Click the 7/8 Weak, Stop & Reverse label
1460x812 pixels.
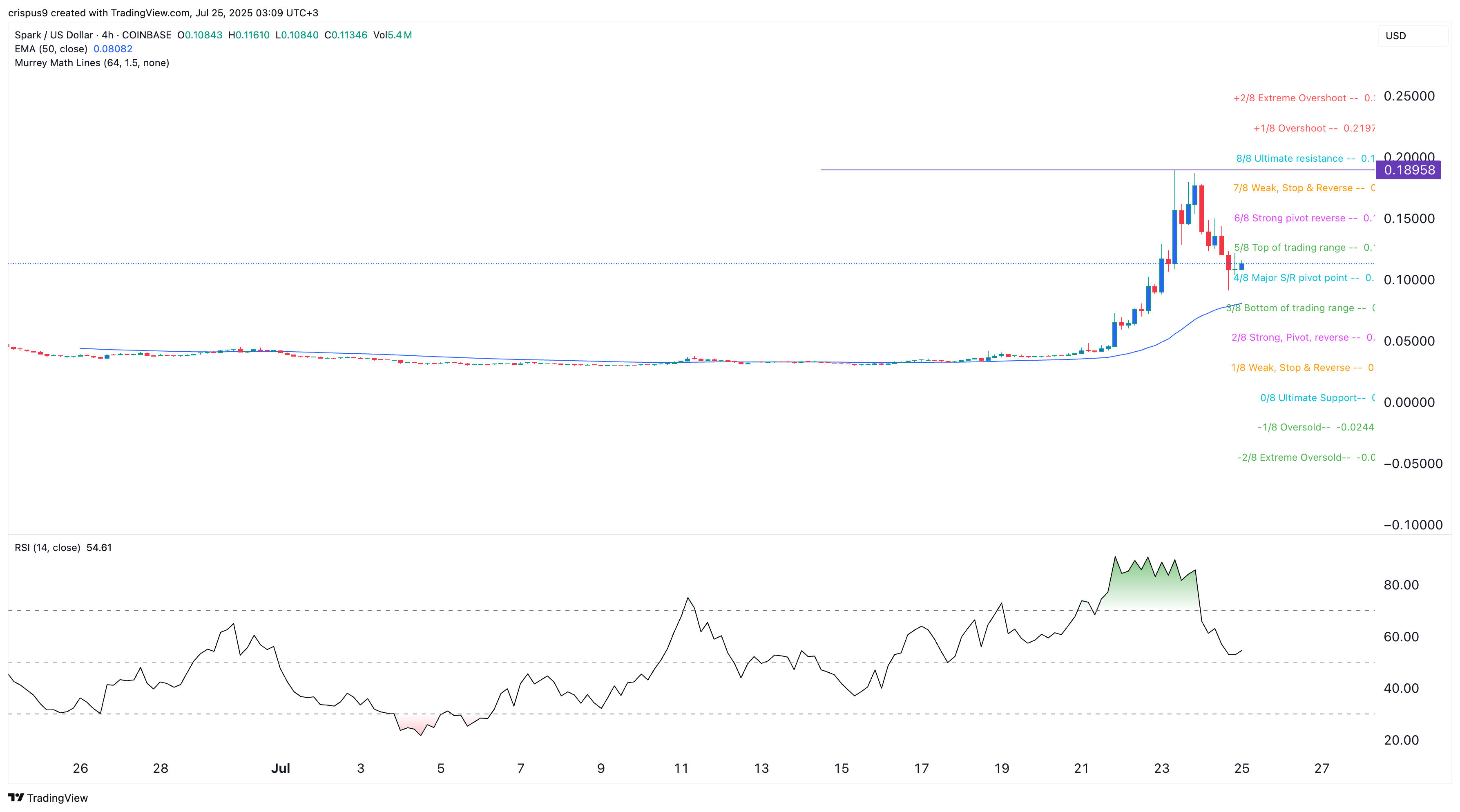point(1304,187)
